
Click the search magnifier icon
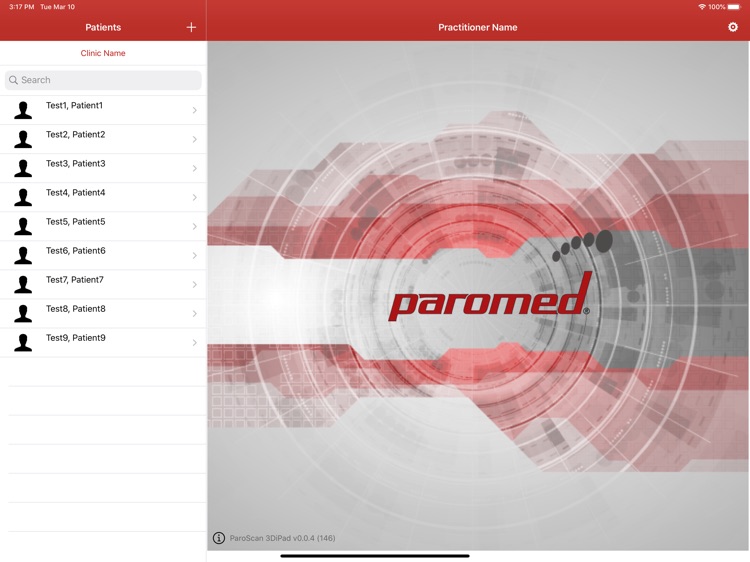(13, 80)
